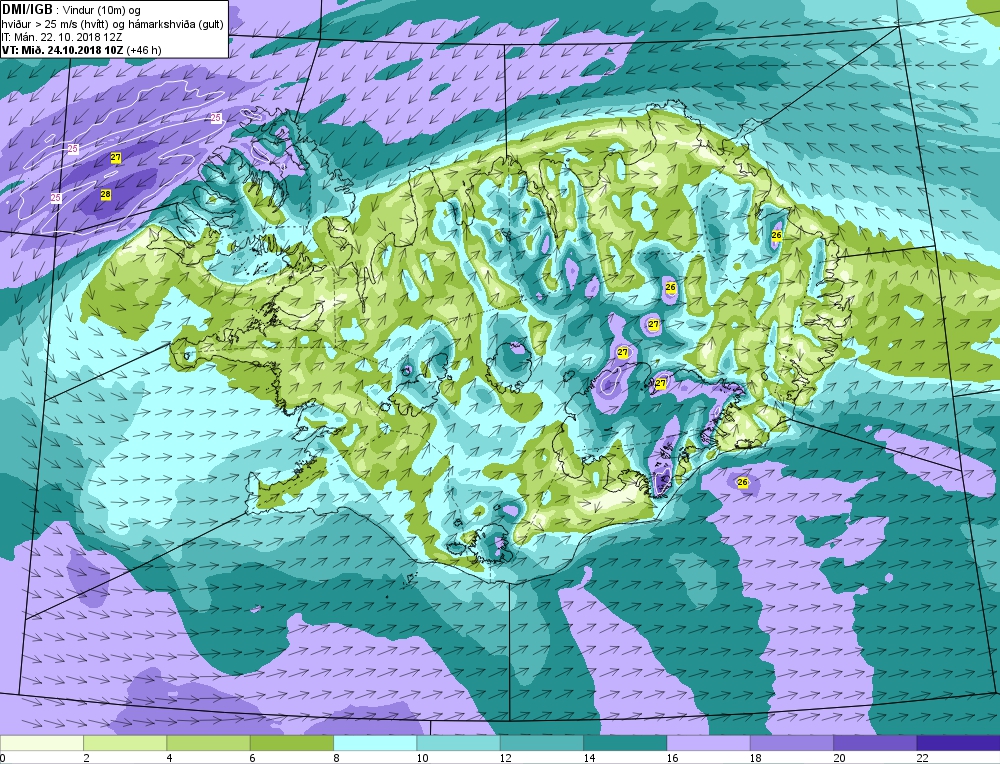Screen dimensions: 1000x764
Task: Pick the 18–20 m/s medium purple legend swatch
Action: [791, 743]
